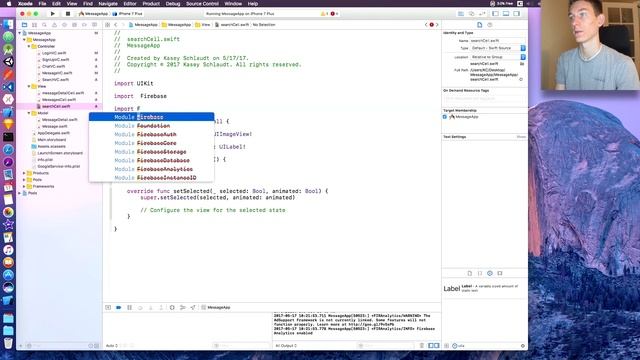Click the Run (play) button
This screenshot has width=640, height=360.
pos(53,13)
